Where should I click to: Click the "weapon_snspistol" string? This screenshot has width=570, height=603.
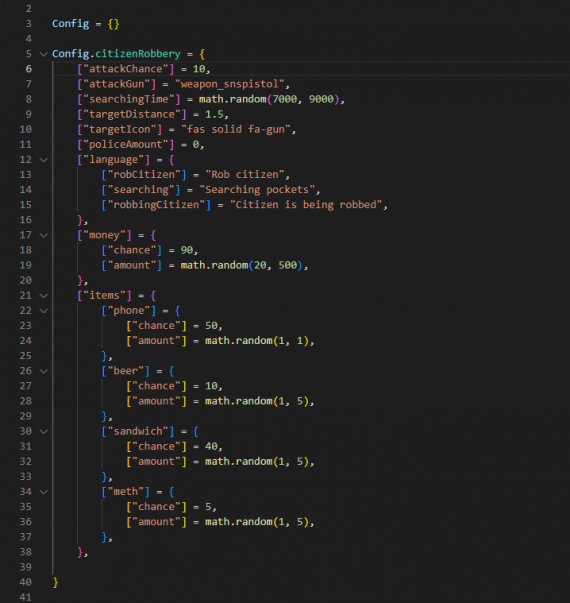click(229, 84)
